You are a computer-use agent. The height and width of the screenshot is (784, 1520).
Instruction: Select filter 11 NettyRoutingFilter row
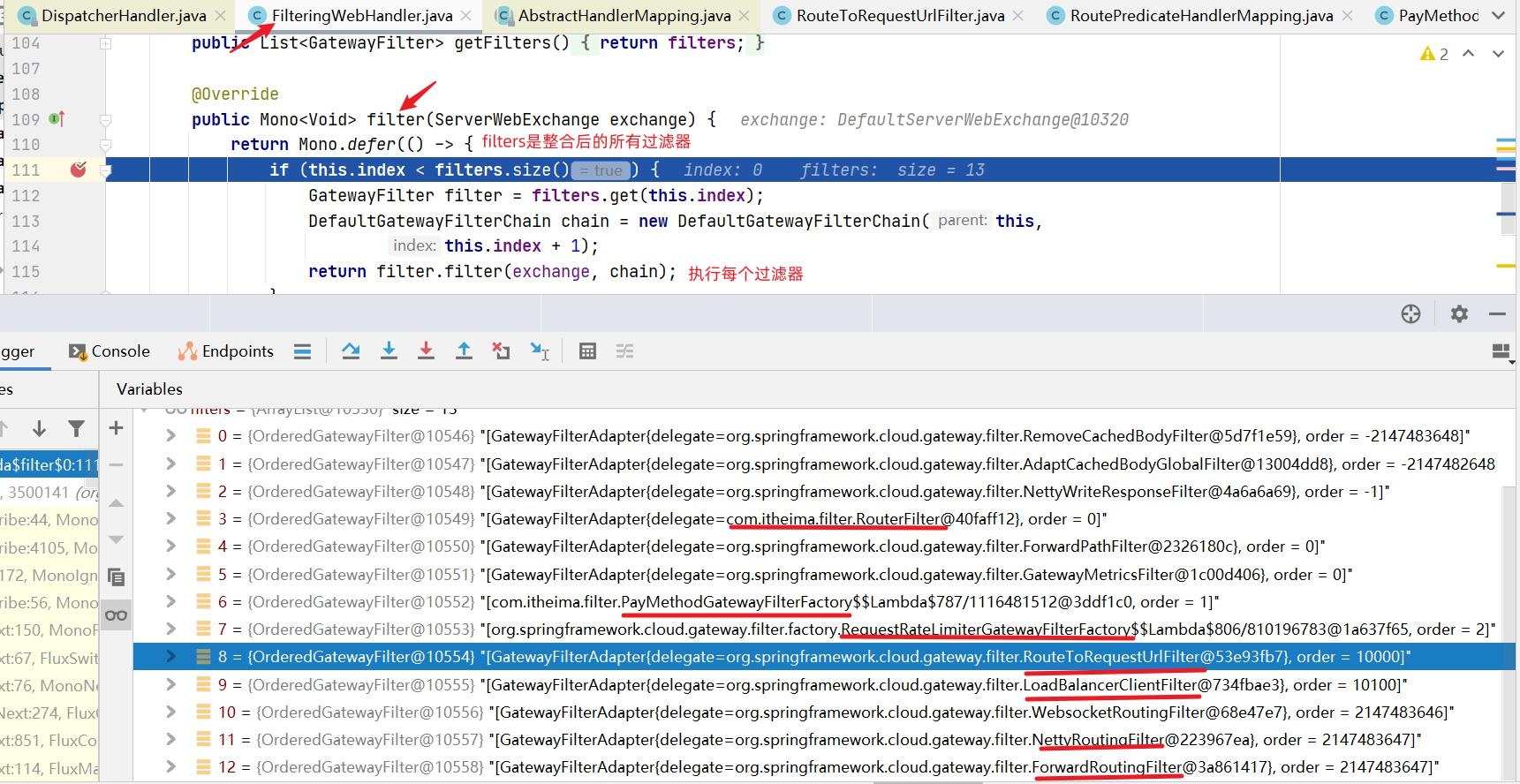pyautogui.click(x=818, y=740)
